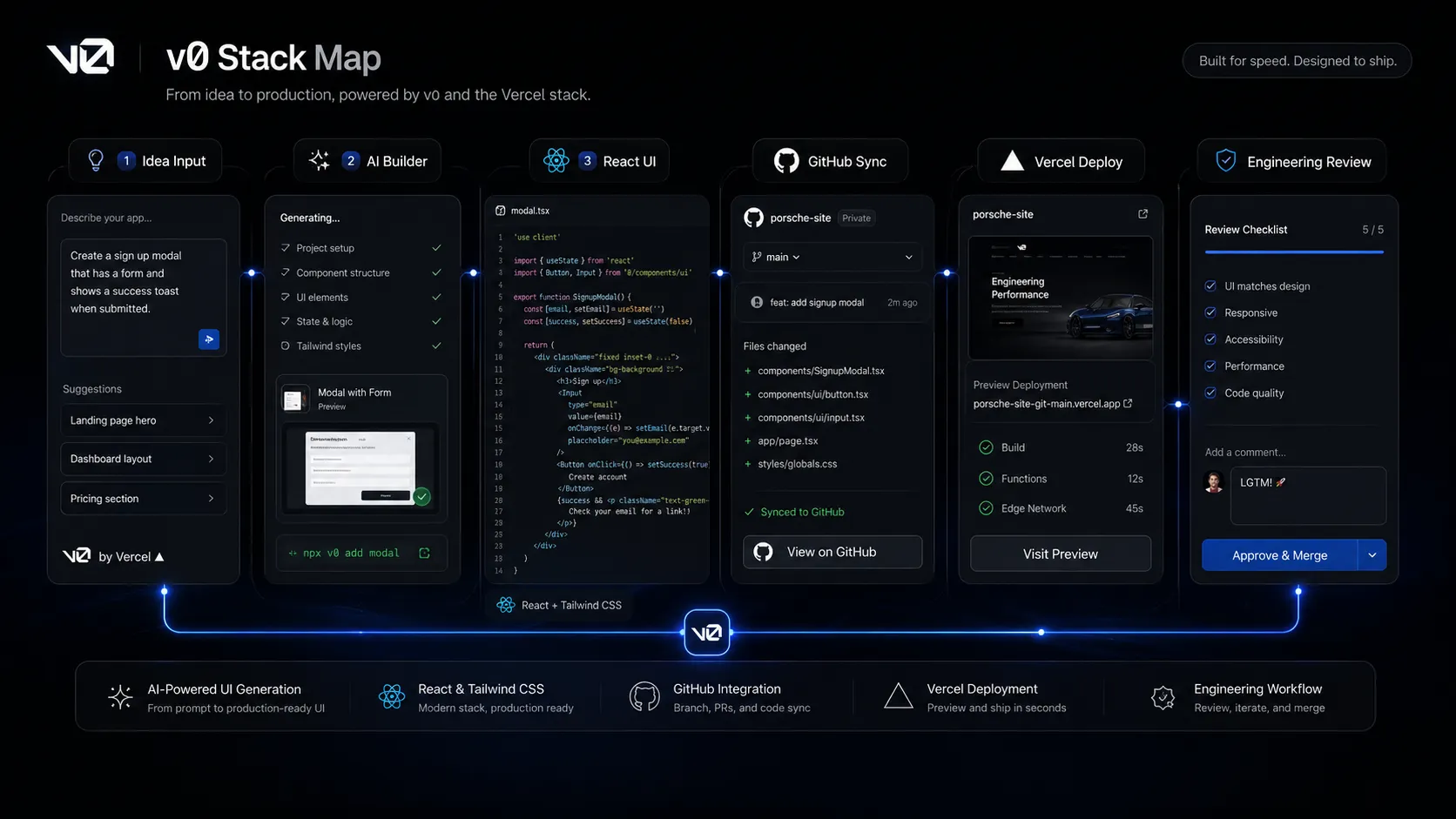Viewport: 1456px width, 819px height.
Task: Open the porsche-site-git-main.vercel.app link
Action: 1047,404
